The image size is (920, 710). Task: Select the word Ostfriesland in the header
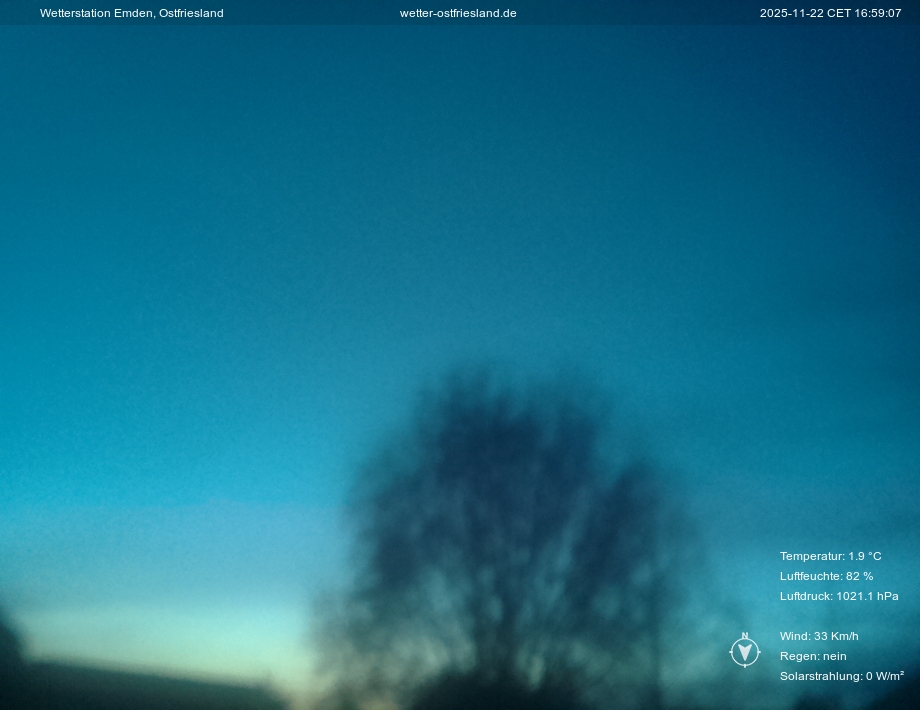point(191,13)
